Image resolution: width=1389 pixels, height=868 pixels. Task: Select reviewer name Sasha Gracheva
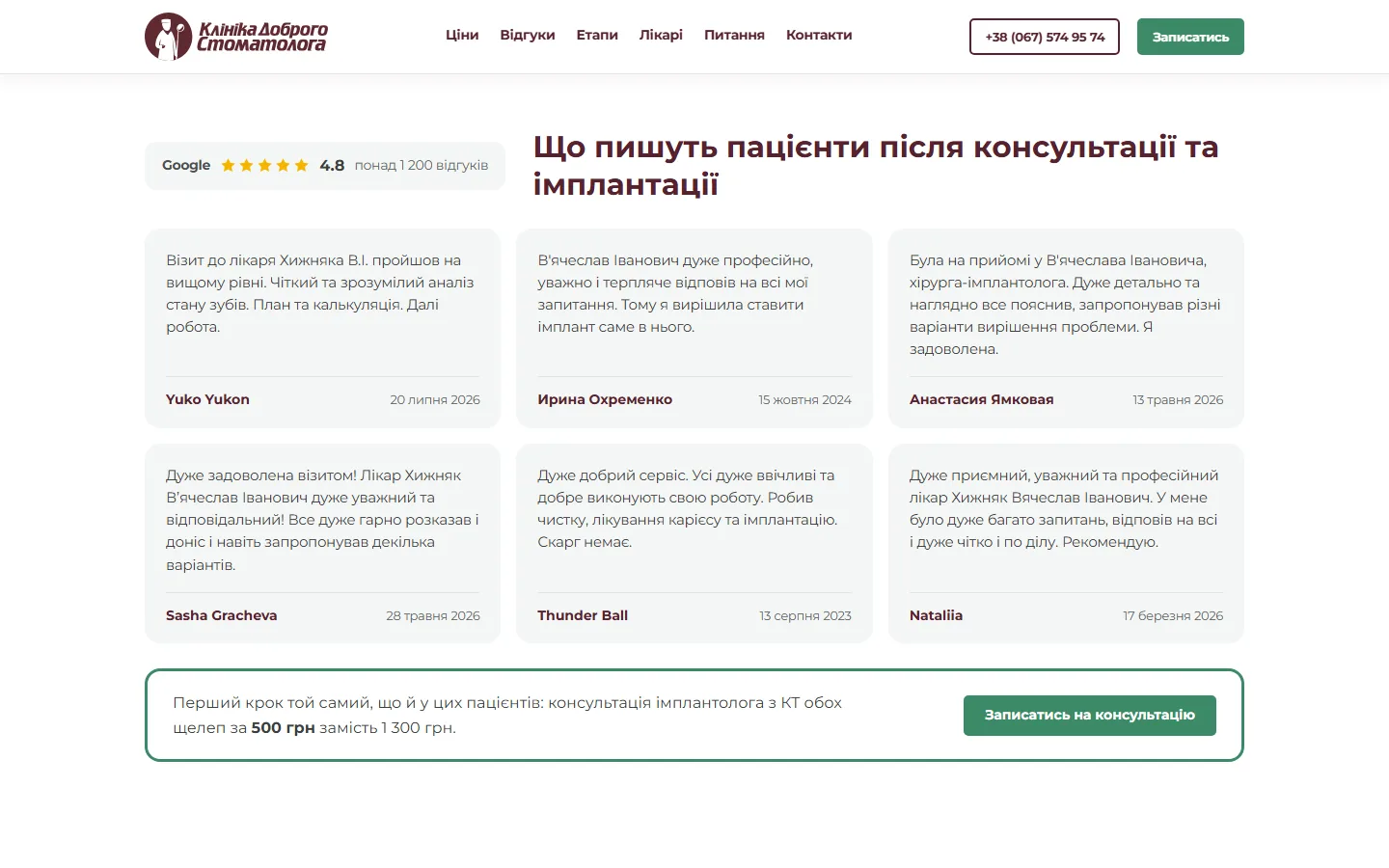(222, 615)
